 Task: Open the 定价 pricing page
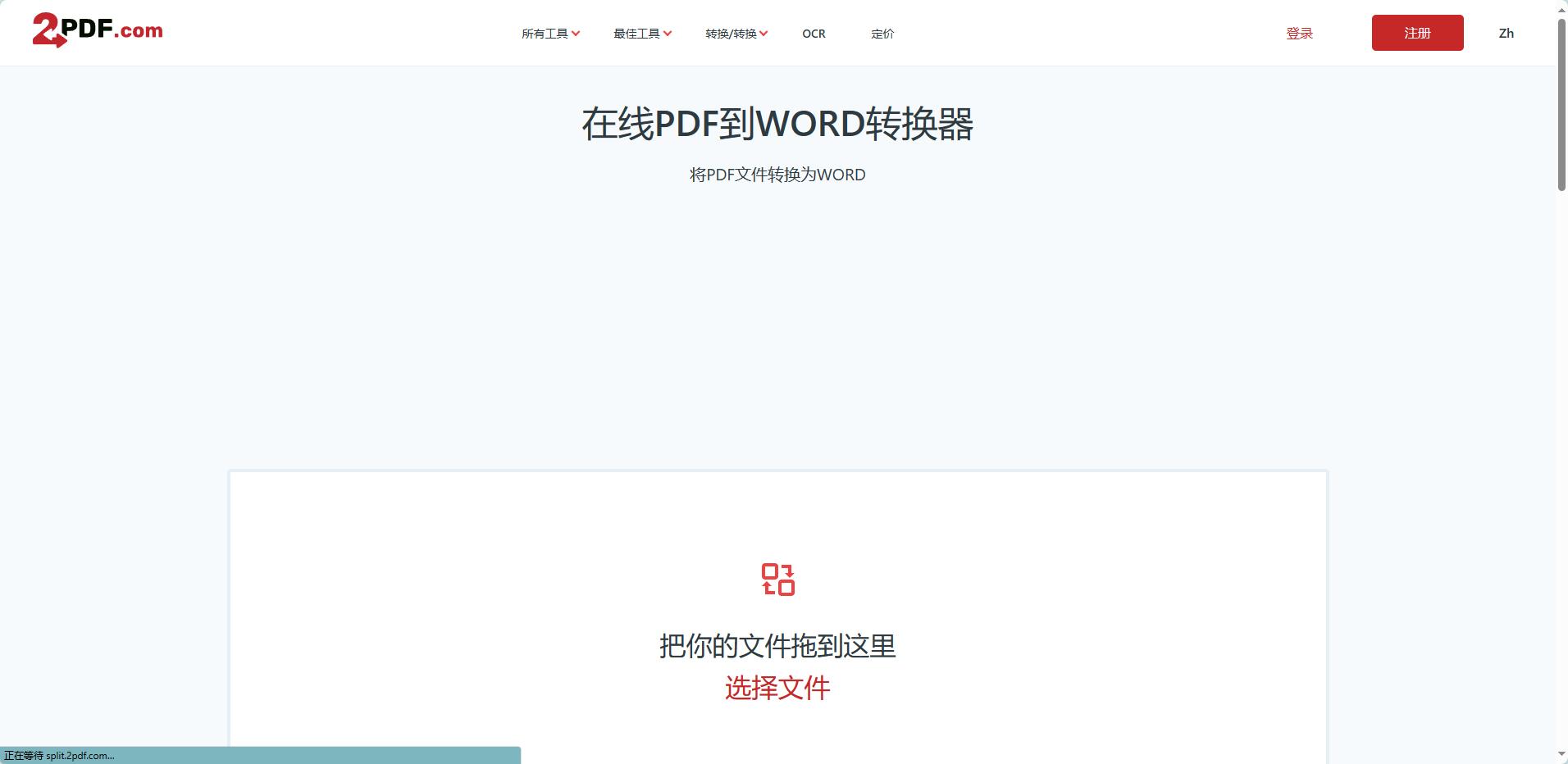(x=882, y=34)
